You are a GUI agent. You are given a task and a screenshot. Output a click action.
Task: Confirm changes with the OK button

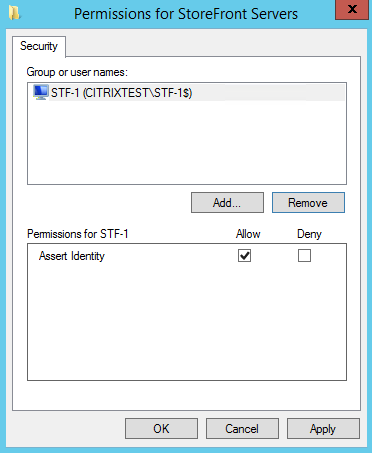tap(161, 428)
